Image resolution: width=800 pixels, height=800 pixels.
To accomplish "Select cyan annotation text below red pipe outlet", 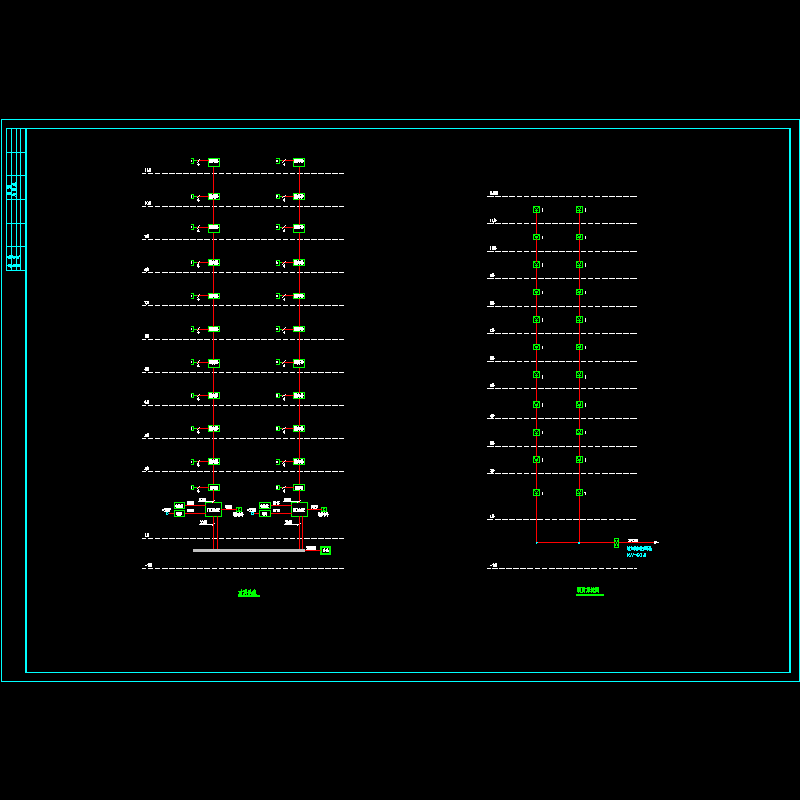I will 638,551.
